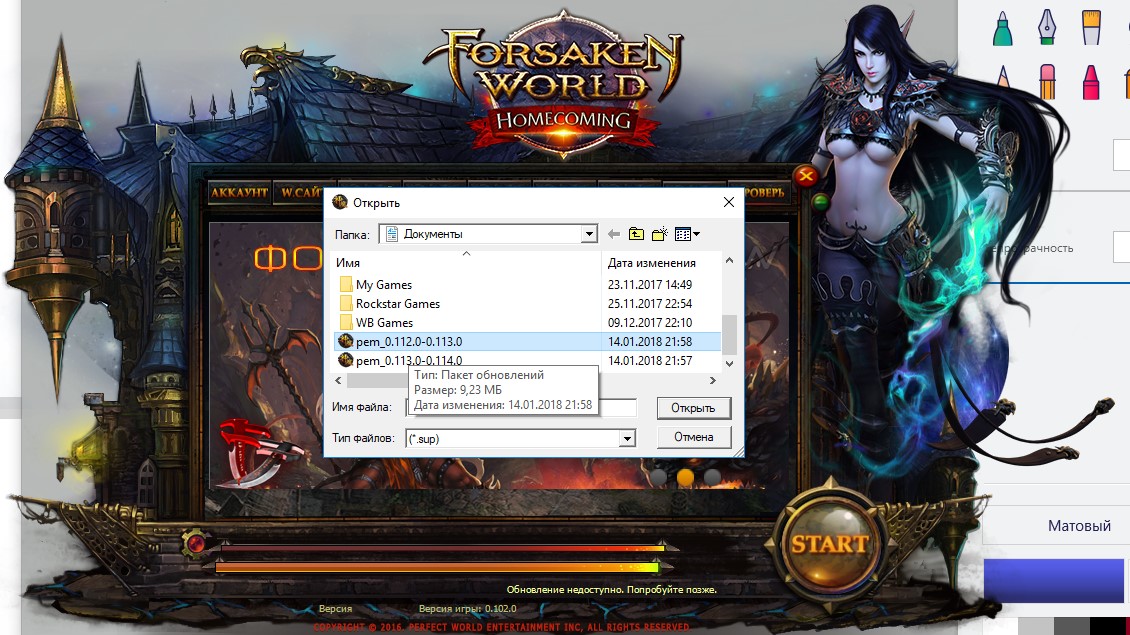1130x635 pixels.
Task: Expand the Тип файлов dropdown arrow
Action: click(x=627, y=438)
